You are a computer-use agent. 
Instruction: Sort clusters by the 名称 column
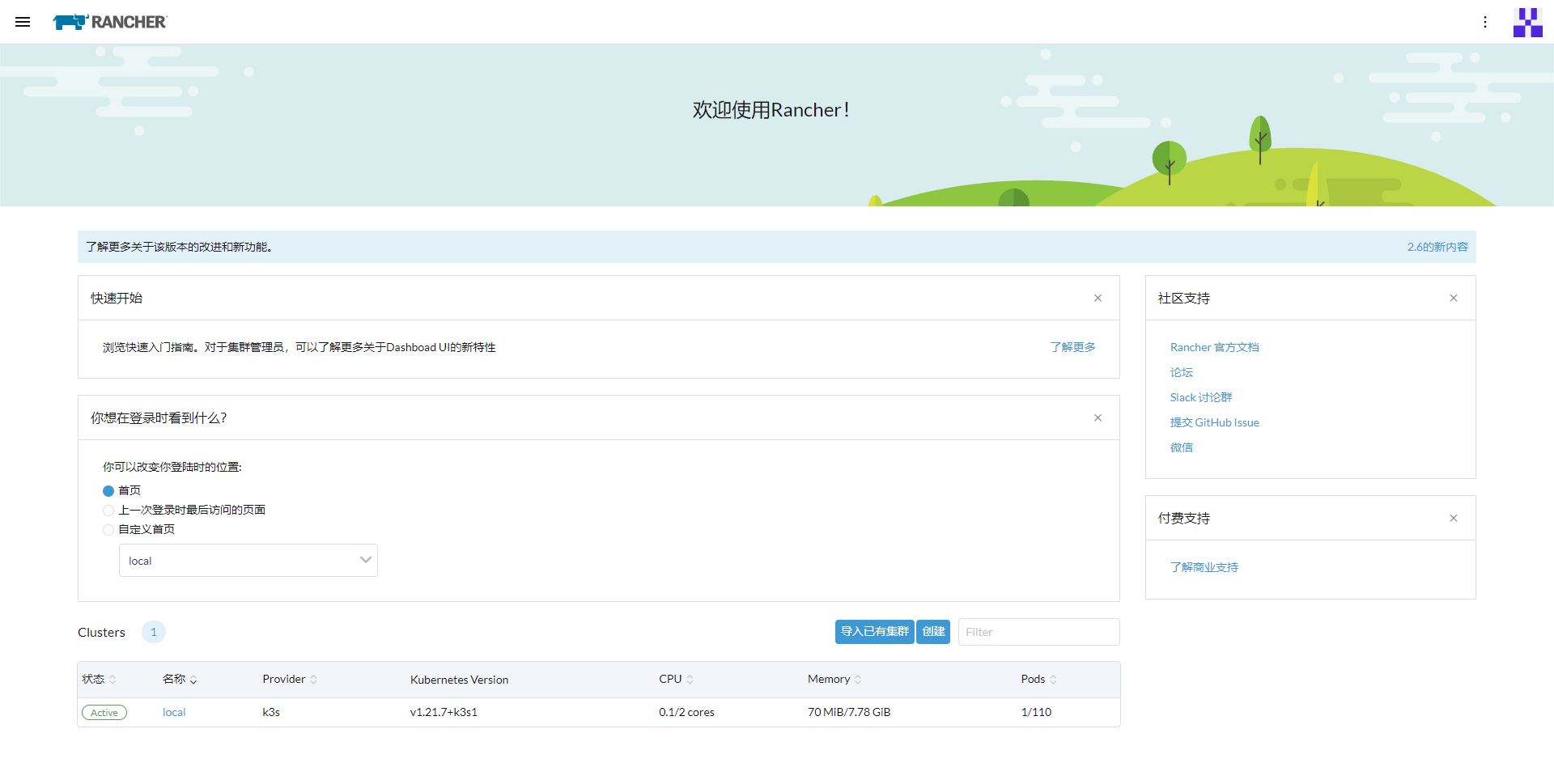180,680
